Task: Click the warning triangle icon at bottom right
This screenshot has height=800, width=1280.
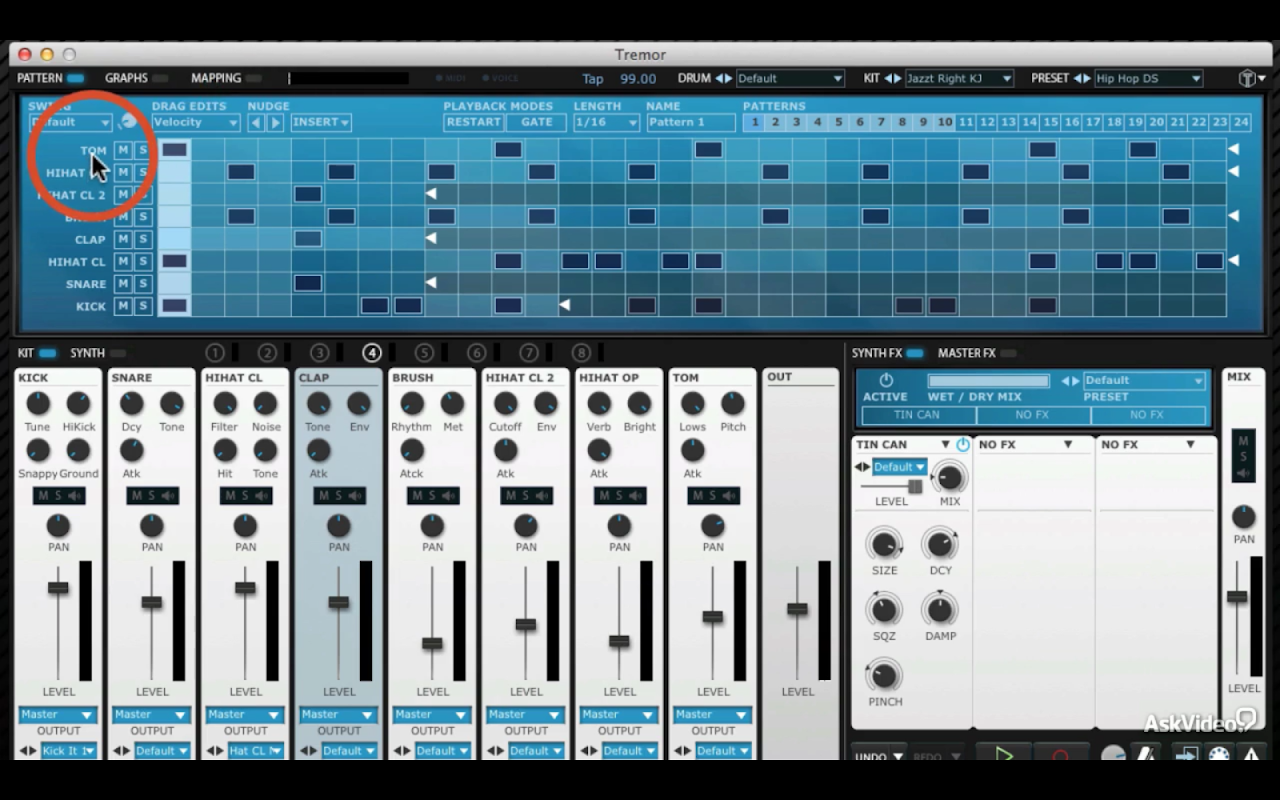Action: coord(1250,755)
